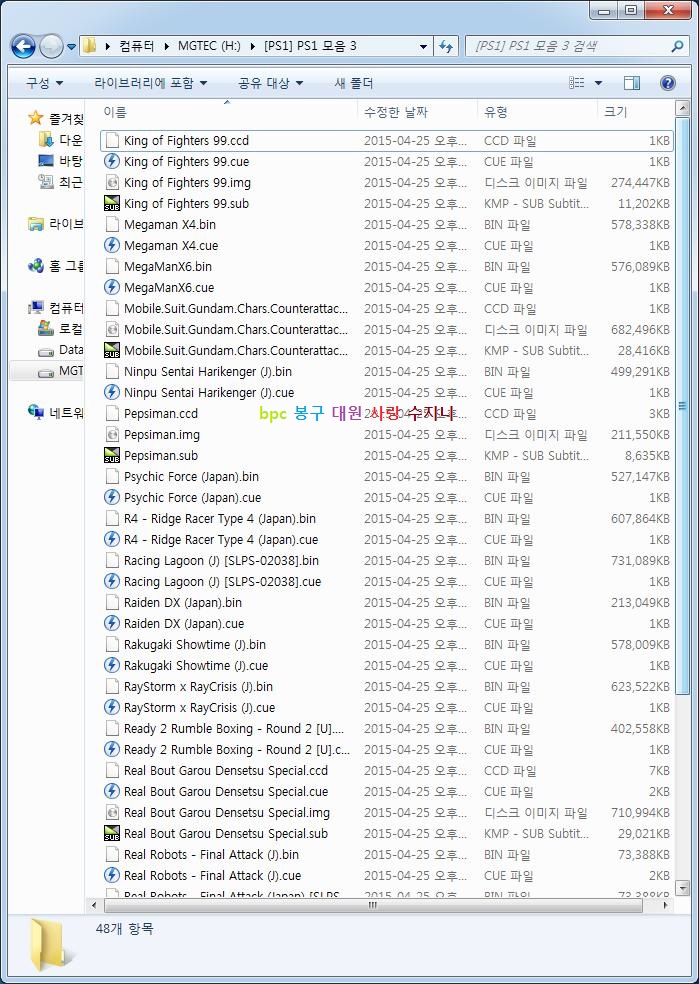Click the 682,496KB size cell

click(x=640, y=329)
